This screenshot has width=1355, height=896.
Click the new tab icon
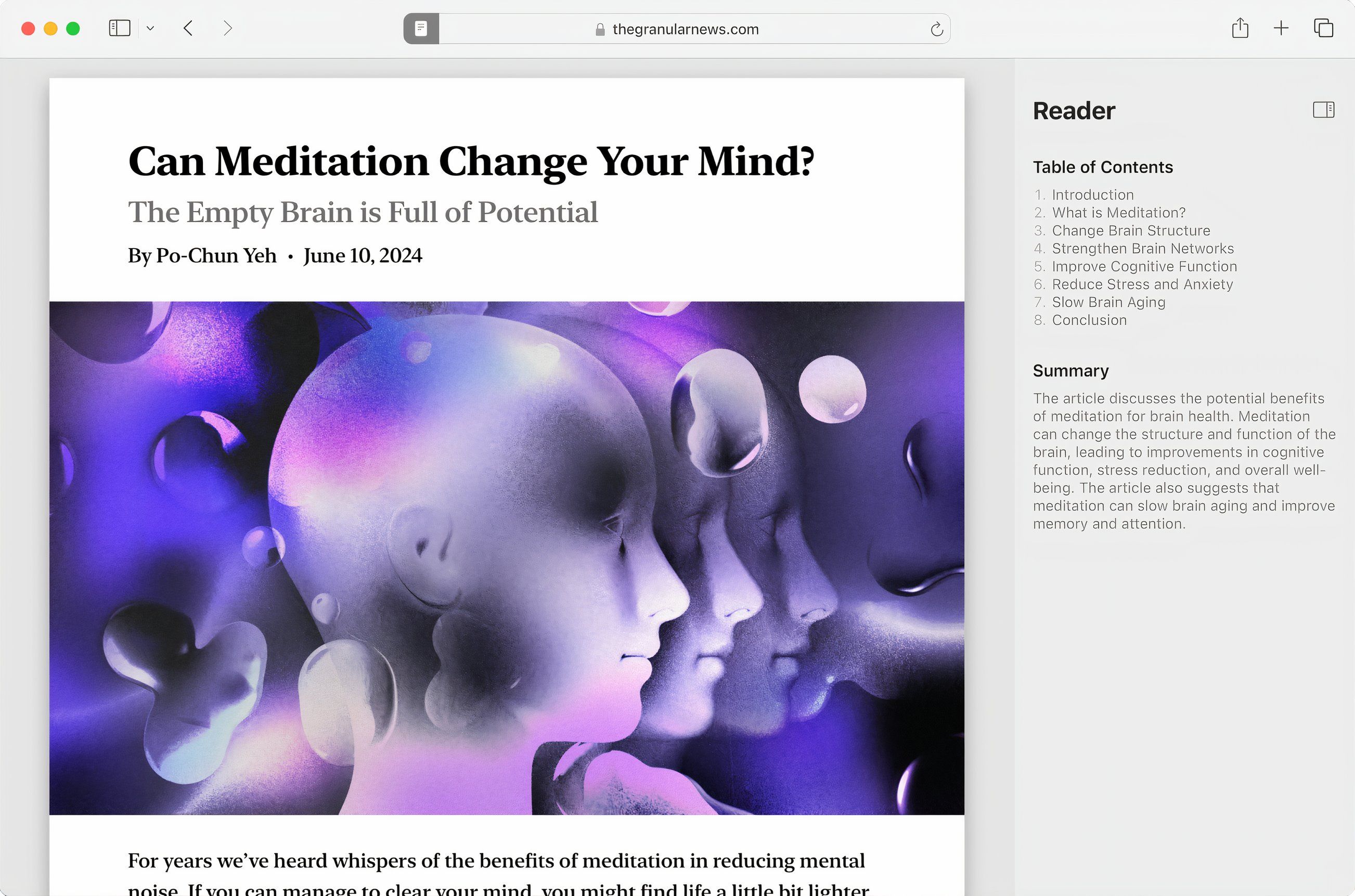point(1282,28)
